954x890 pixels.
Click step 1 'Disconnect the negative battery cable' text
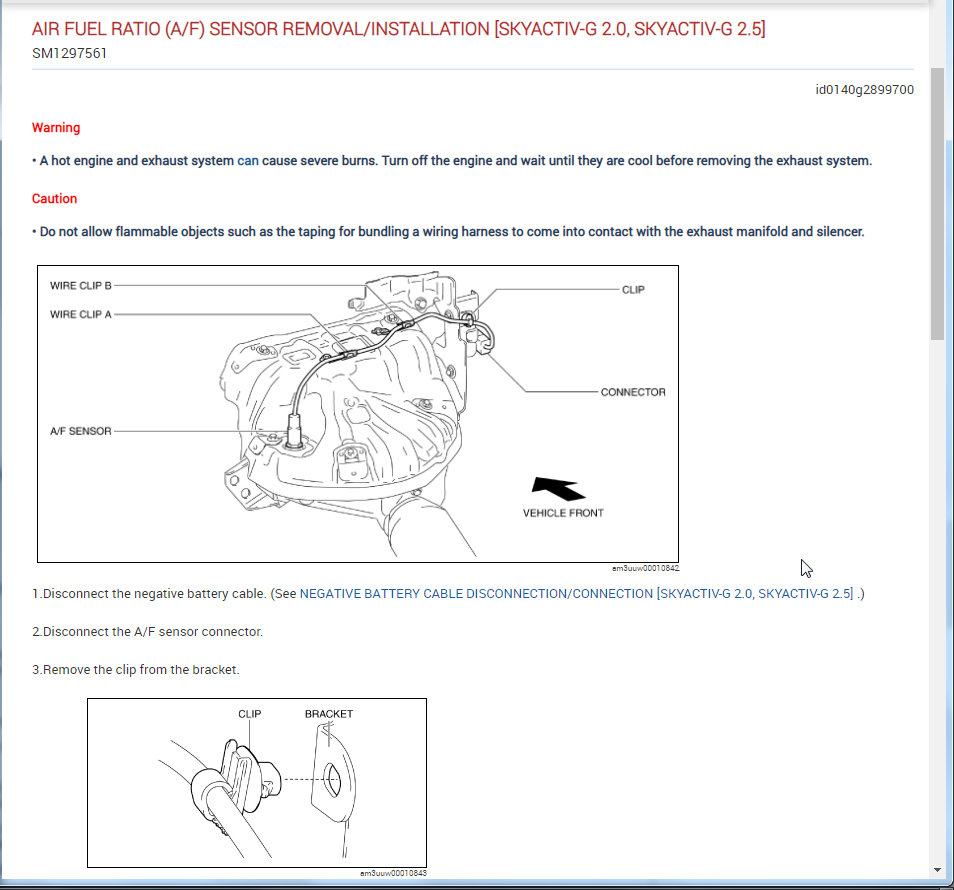(149, 594)
